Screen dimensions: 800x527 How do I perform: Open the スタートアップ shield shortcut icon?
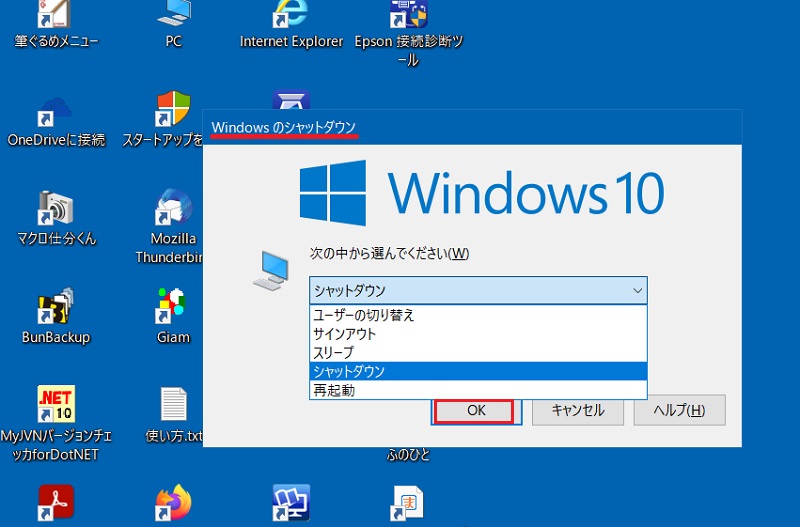[172, 109]
